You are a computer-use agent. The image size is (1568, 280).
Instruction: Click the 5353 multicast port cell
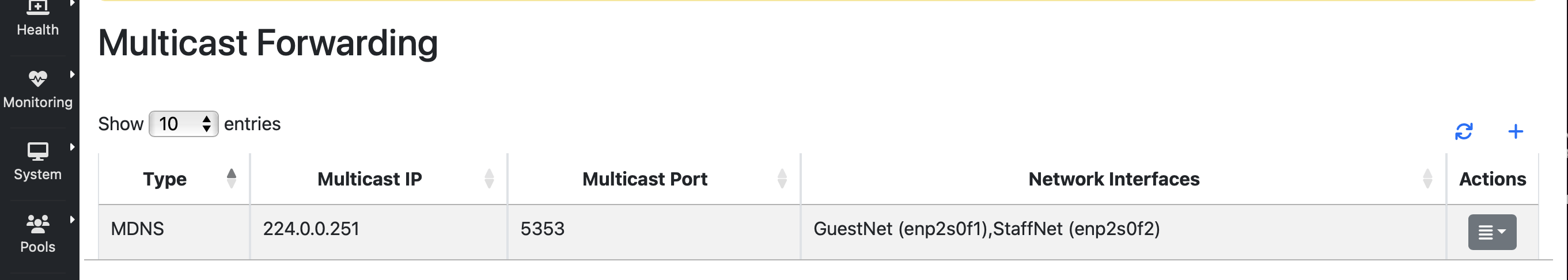click(x=654, y=232)
